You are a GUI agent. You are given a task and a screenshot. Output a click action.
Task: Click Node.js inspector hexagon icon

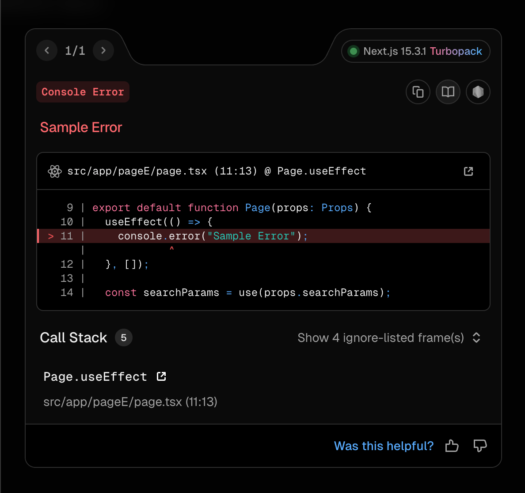coord(478,92)
